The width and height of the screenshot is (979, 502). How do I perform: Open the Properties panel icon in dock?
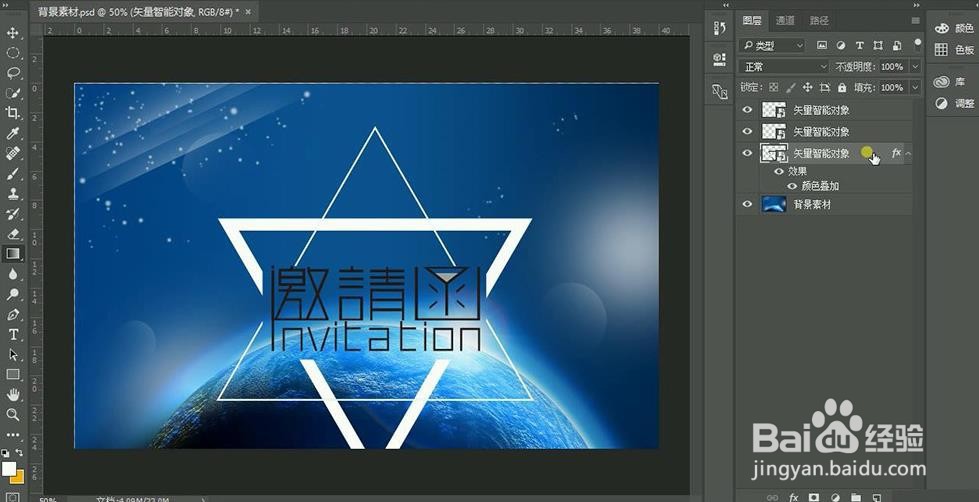click(719, 59)
